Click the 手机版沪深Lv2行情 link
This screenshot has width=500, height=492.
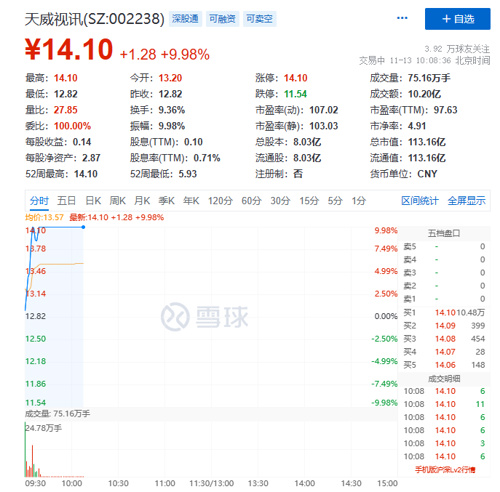pyautogui.click(x=445, y=470)
